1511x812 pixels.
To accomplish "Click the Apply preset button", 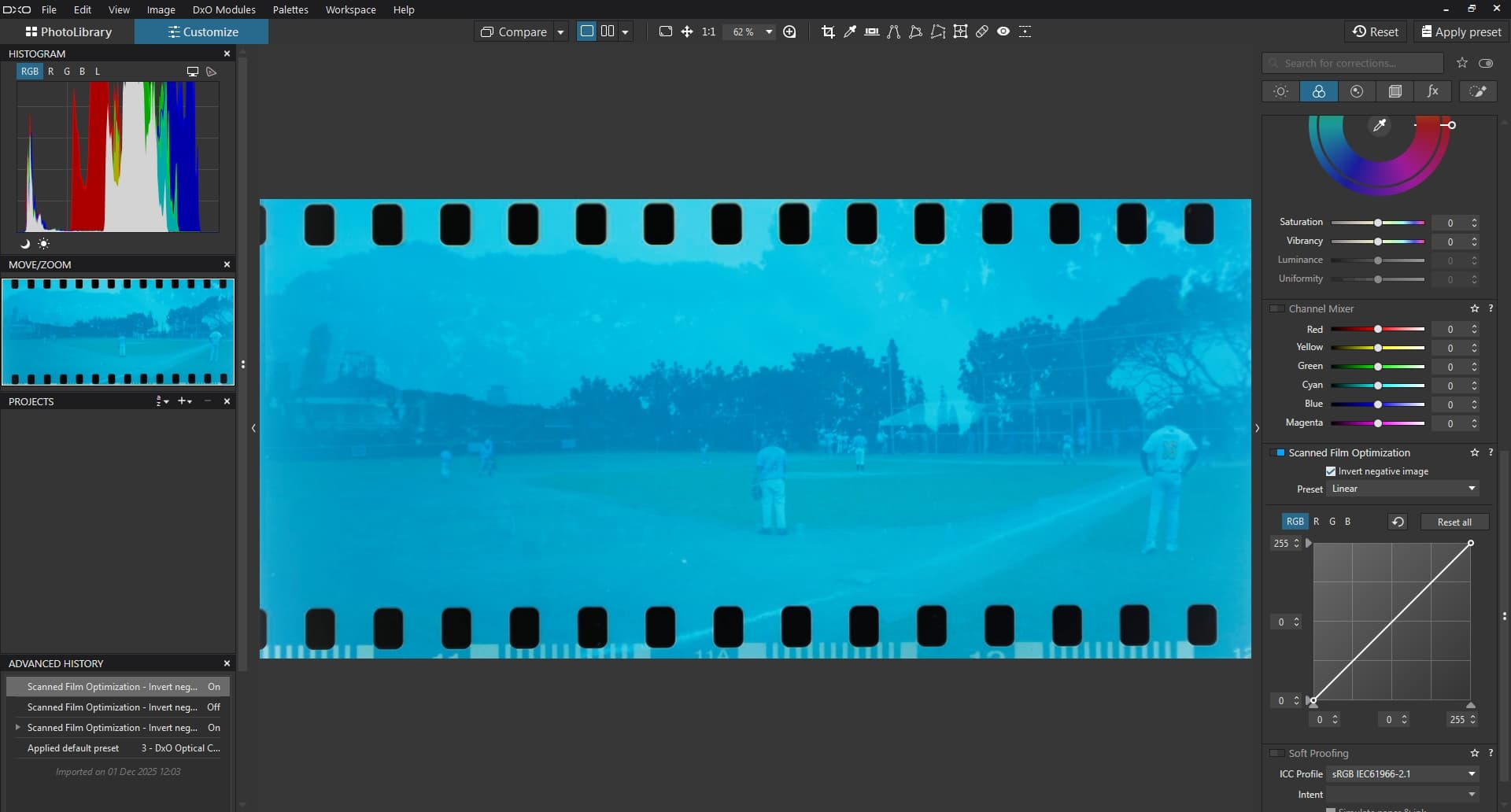I will pyautogui.click(x=1461, y=31).
